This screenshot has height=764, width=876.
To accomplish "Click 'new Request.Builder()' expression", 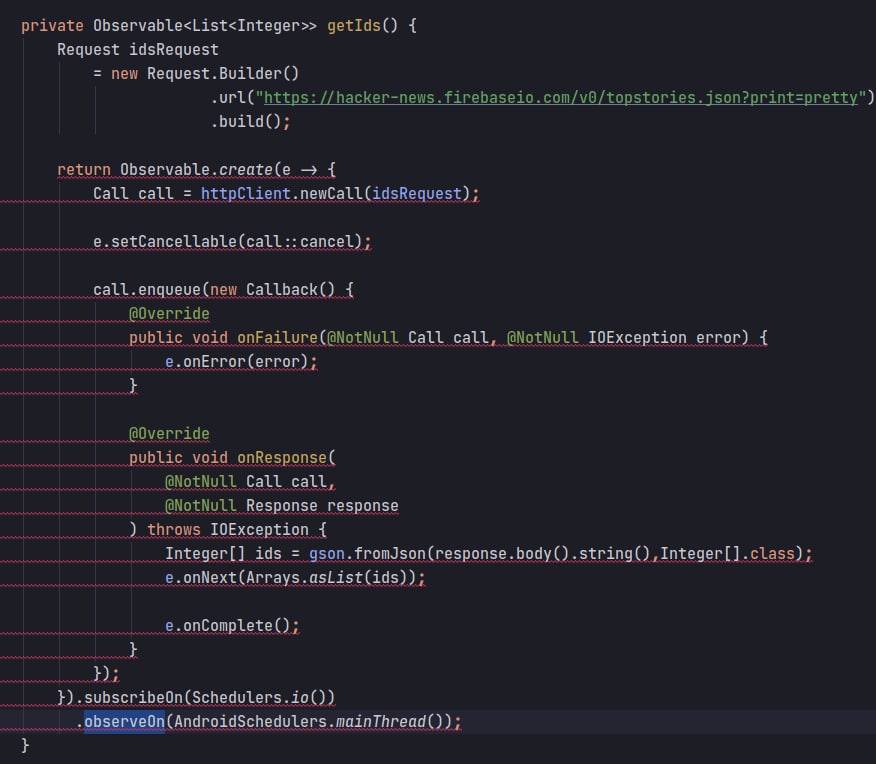I will 205,74.
